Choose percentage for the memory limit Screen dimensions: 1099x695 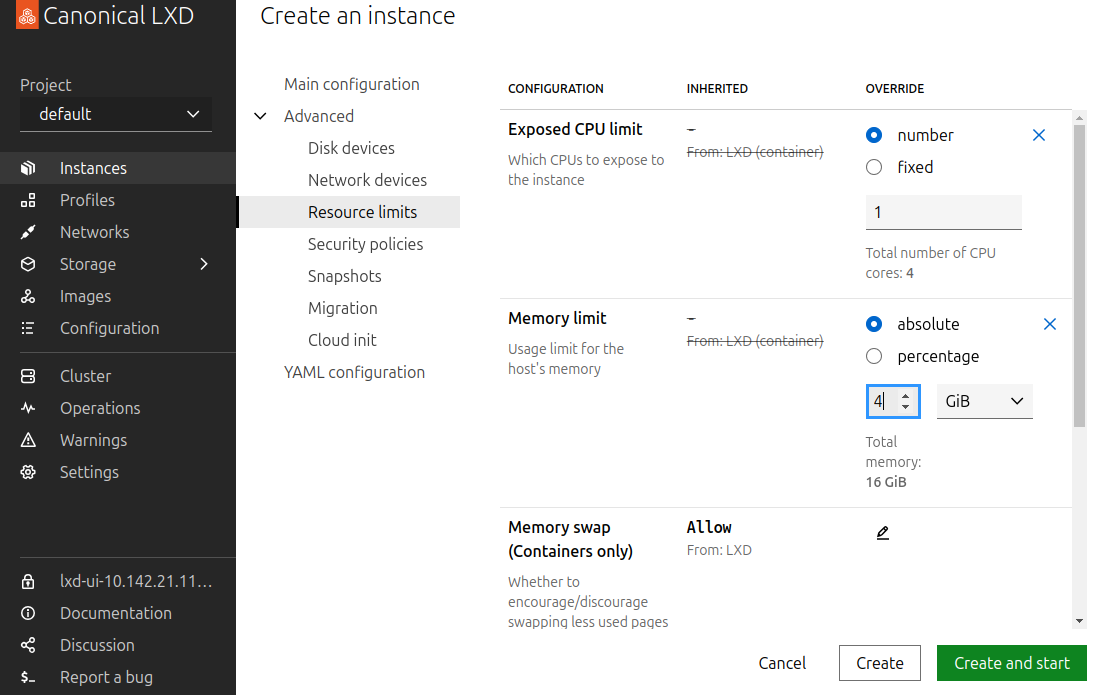tap(874, 356)
